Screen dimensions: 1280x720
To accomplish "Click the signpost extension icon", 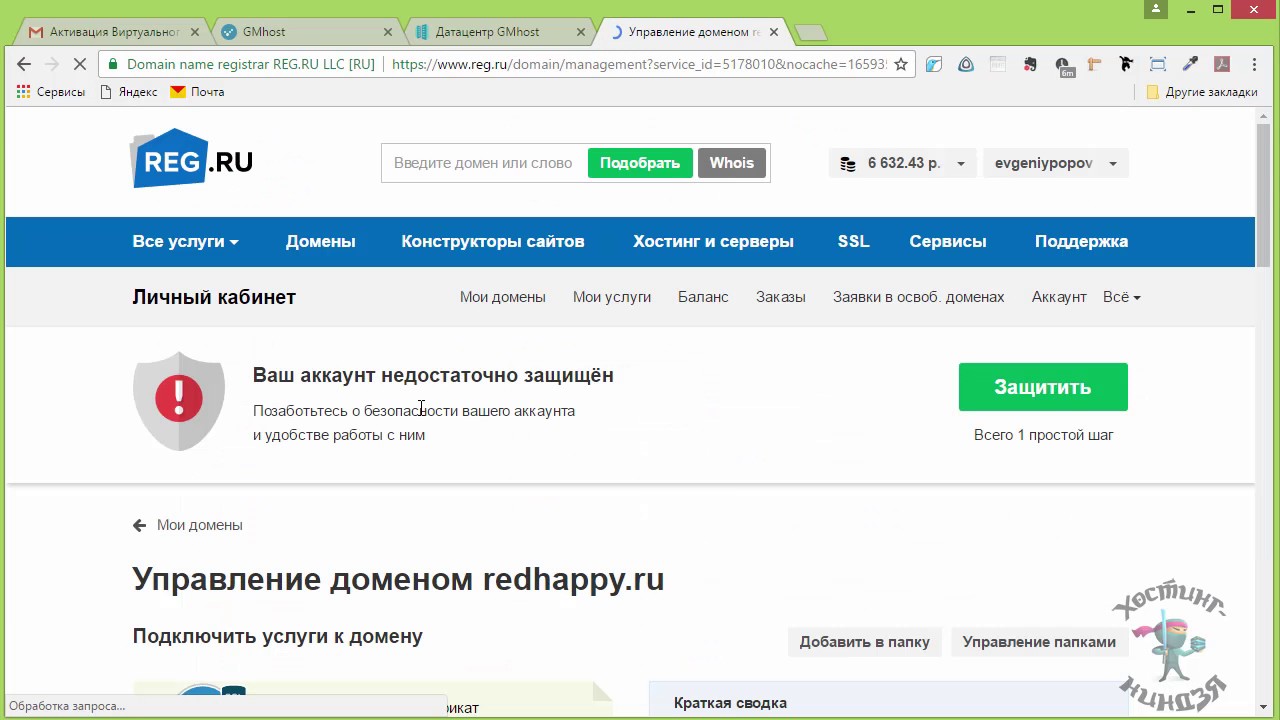I will click(1094, 64).
